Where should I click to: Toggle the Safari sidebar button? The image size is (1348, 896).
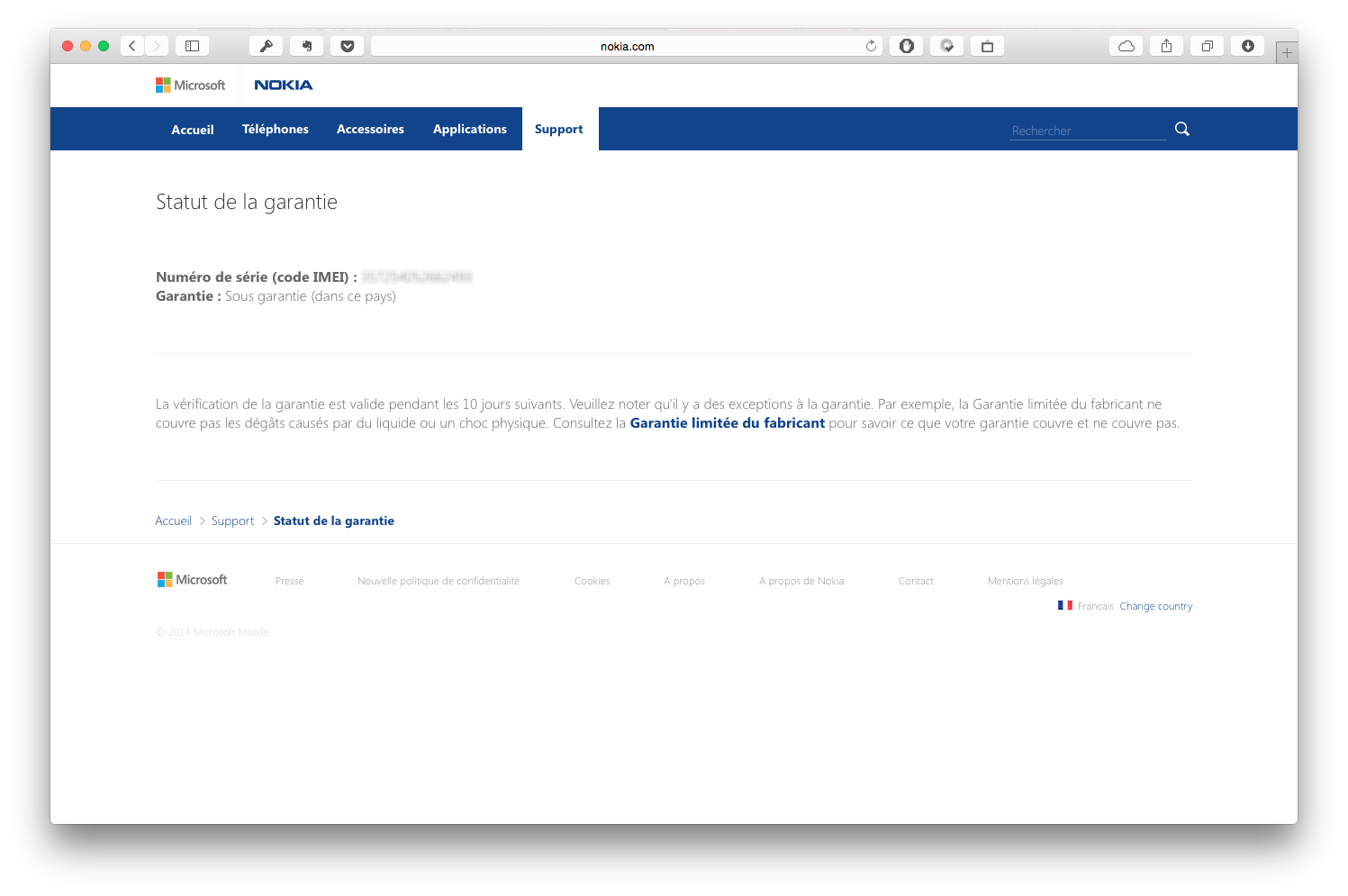click(x=192, y=46)
